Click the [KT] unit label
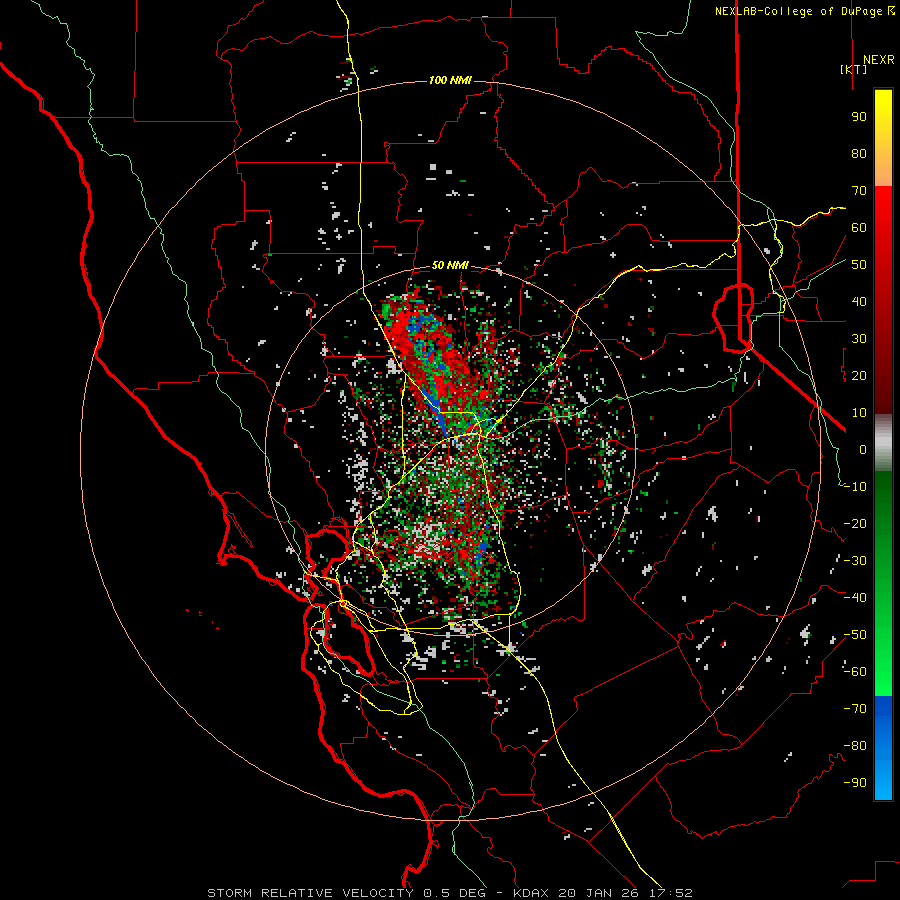900x900 pixels. coord(854,69)
